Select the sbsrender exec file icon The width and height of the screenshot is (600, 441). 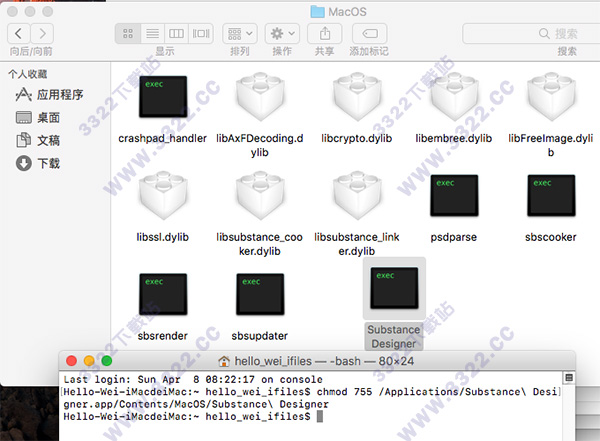[x=163, y=294]
